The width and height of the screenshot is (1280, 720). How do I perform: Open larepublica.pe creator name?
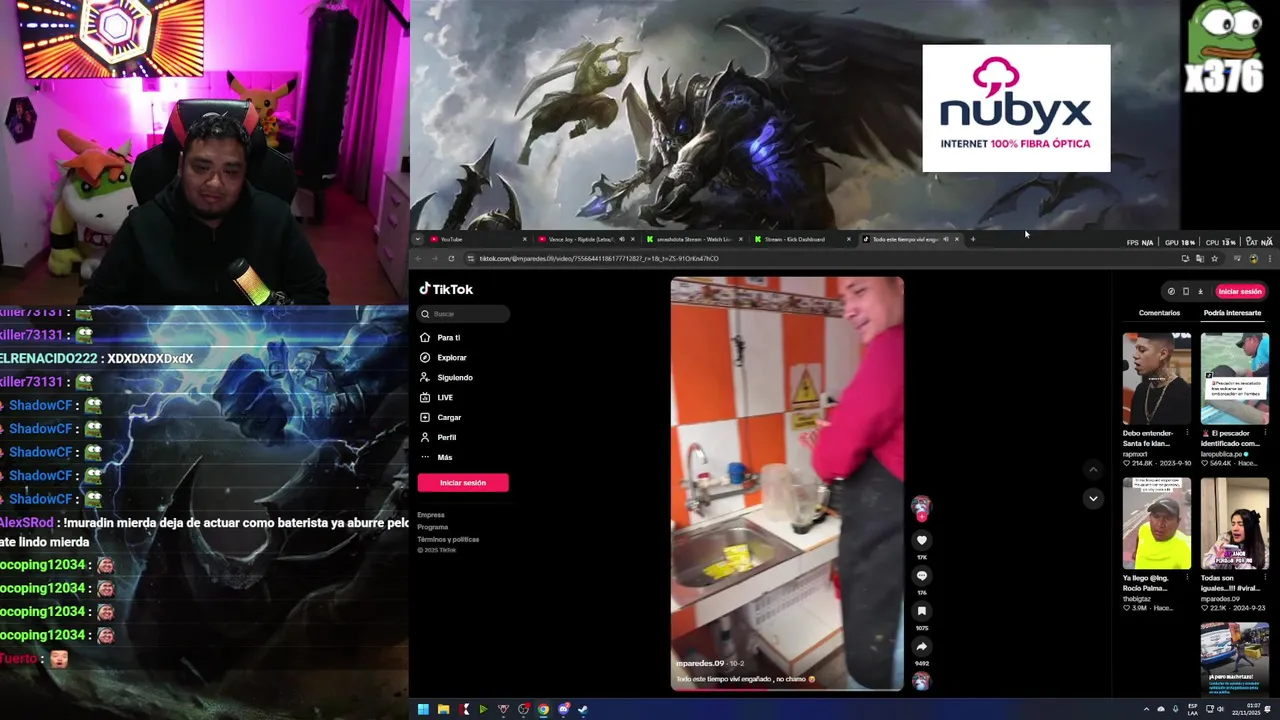(1222, 454)
